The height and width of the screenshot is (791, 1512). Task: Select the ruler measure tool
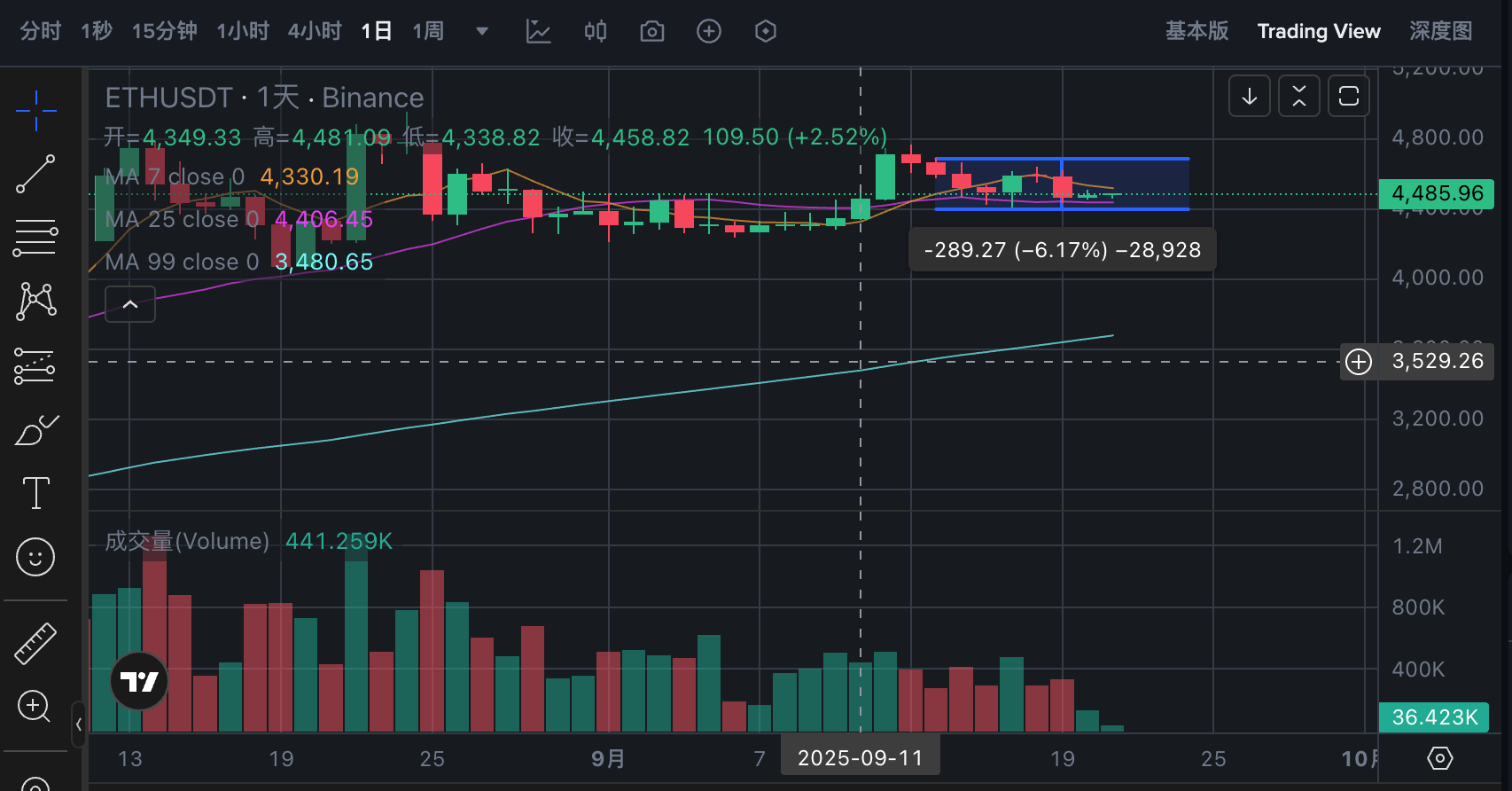(35, 644)
